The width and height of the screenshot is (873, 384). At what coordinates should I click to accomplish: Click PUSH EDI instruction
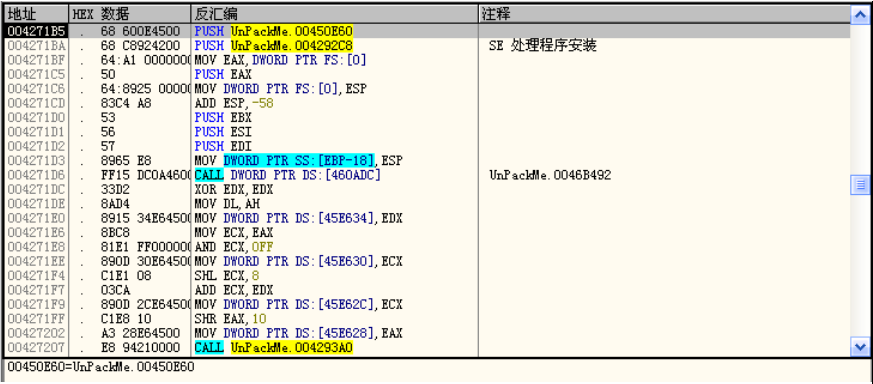point(223,146)
